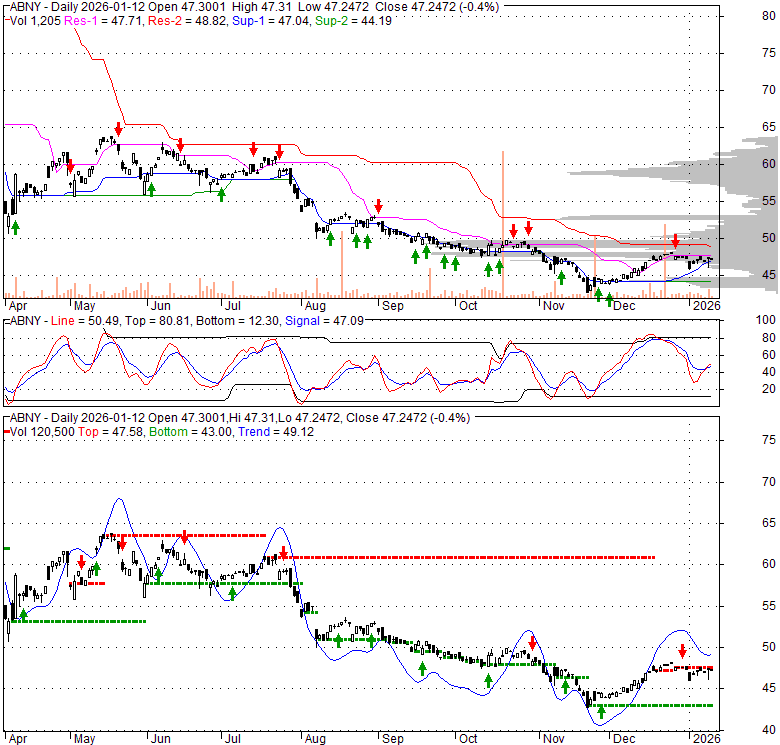This screenshot has height=745, width=780.
Task: Click the red sell arrow in late December on the Trend chart
Action: point(682,651)
